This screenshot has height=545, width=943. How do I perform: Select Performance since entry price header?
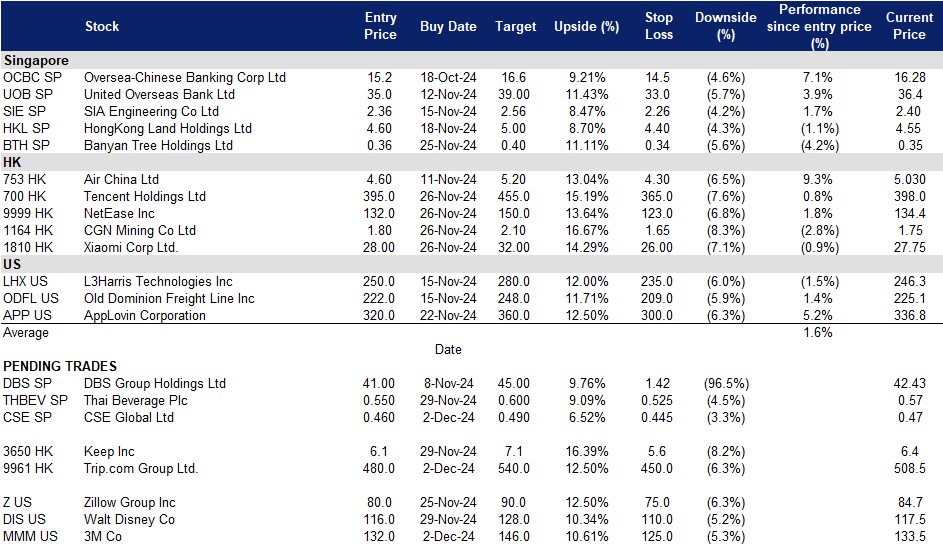819,26
